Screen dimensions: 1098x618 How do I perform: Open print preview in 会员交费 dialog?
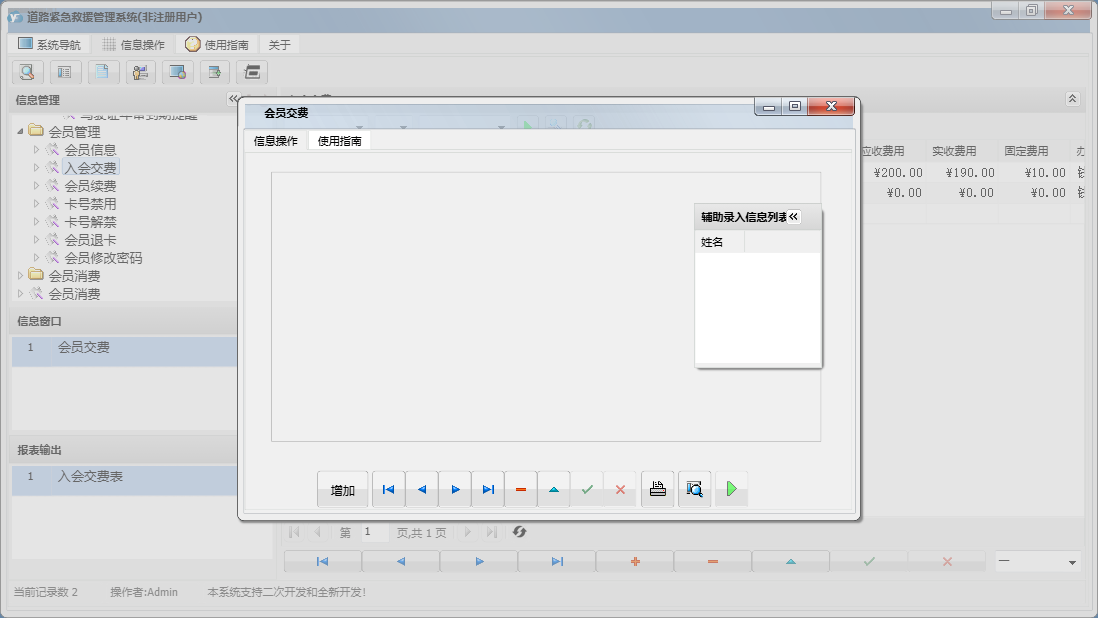(694, 489)
